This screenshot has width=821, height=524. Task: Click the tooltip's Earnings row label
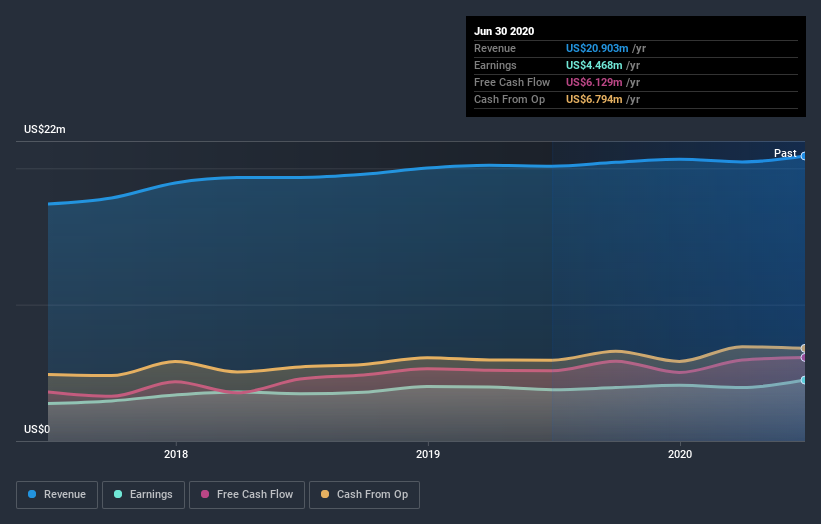coord(495,65)
